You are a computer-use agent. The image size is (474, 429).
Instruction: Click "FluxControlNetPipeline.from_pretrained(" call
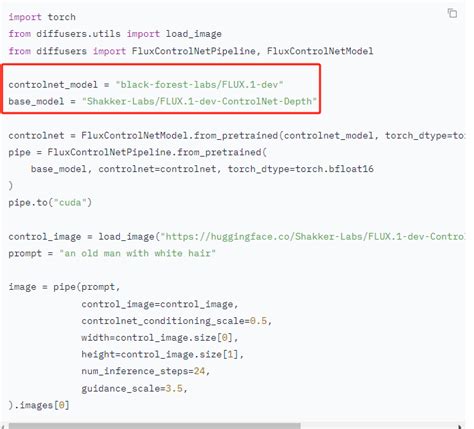pos(157,152)
